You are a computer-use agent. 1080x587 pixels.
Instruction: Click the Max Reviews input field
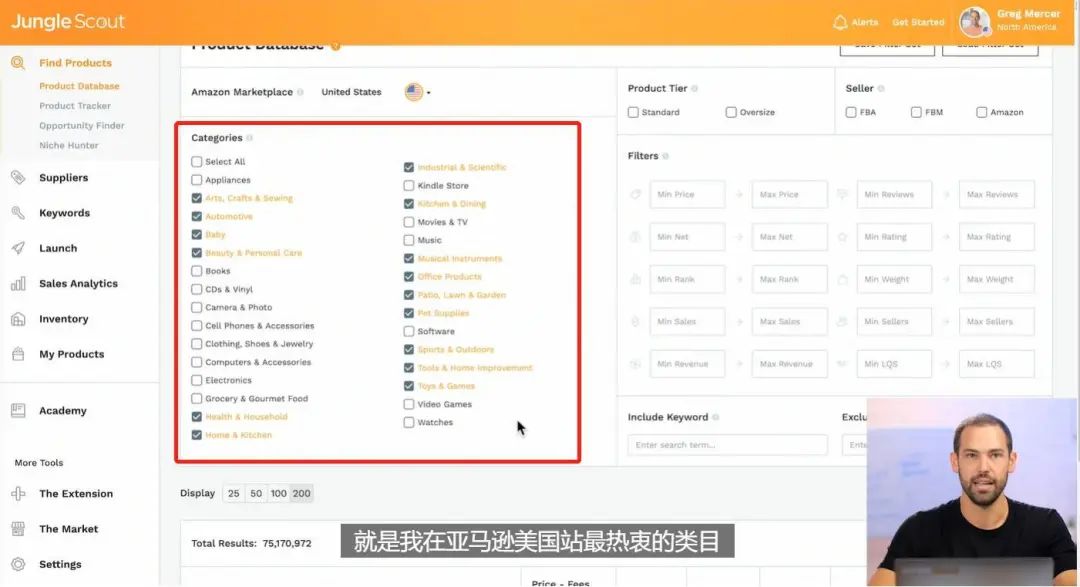pyautogui.click(x=996, y=194)
